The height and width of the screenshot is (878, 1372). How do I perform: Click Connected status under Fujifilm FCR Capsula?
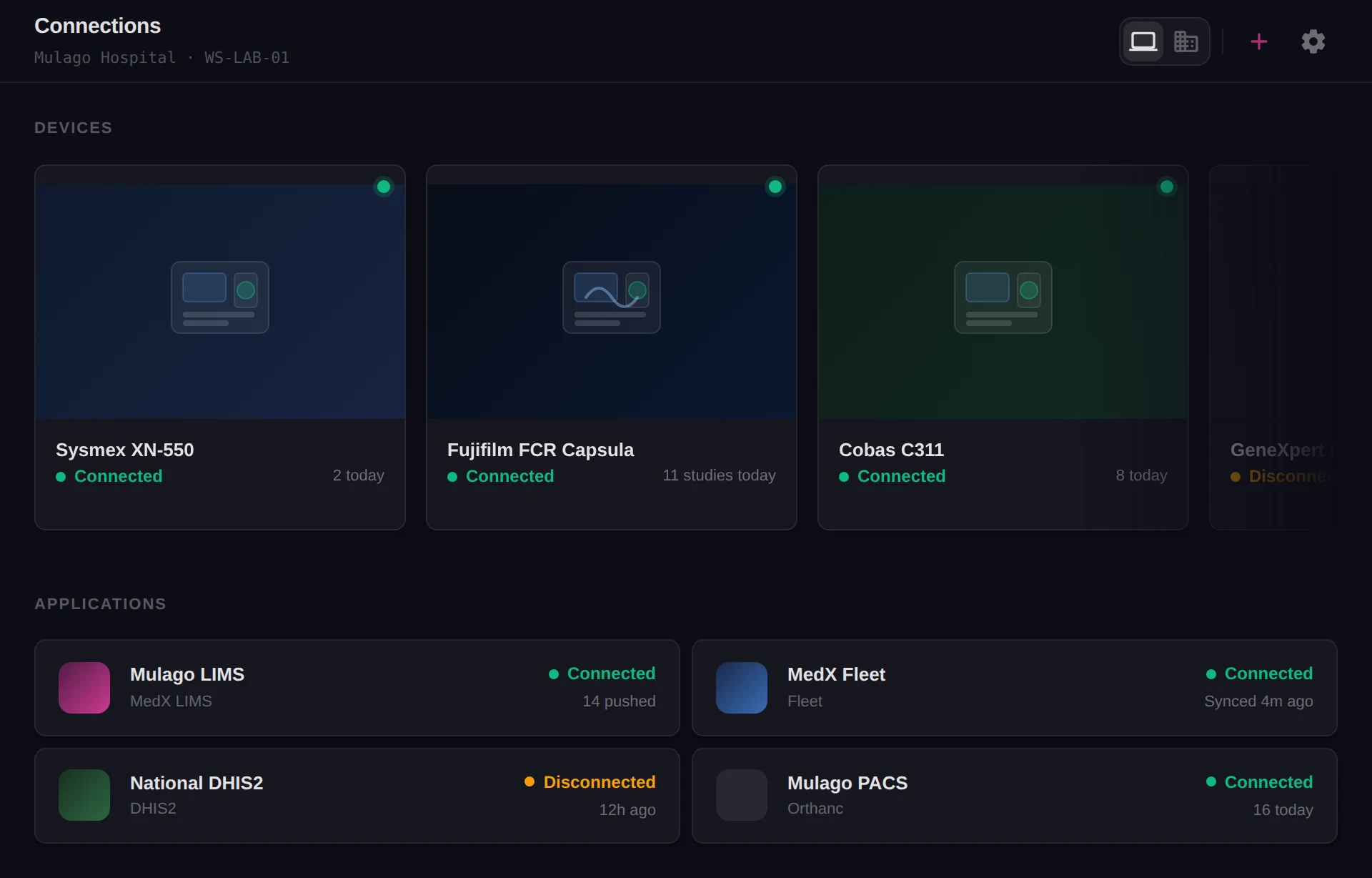tap(501, 476)
